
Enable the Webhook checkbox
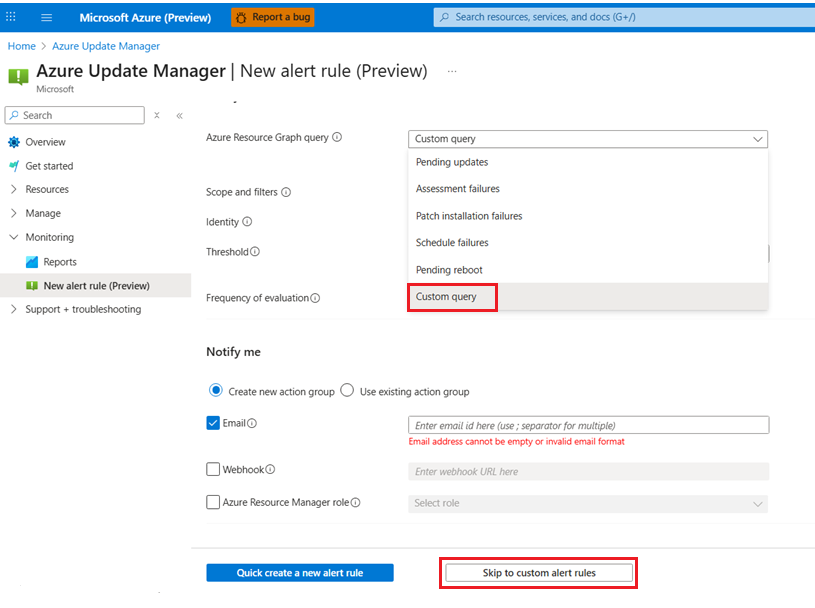pyautogui.click(x=213, y=469)
